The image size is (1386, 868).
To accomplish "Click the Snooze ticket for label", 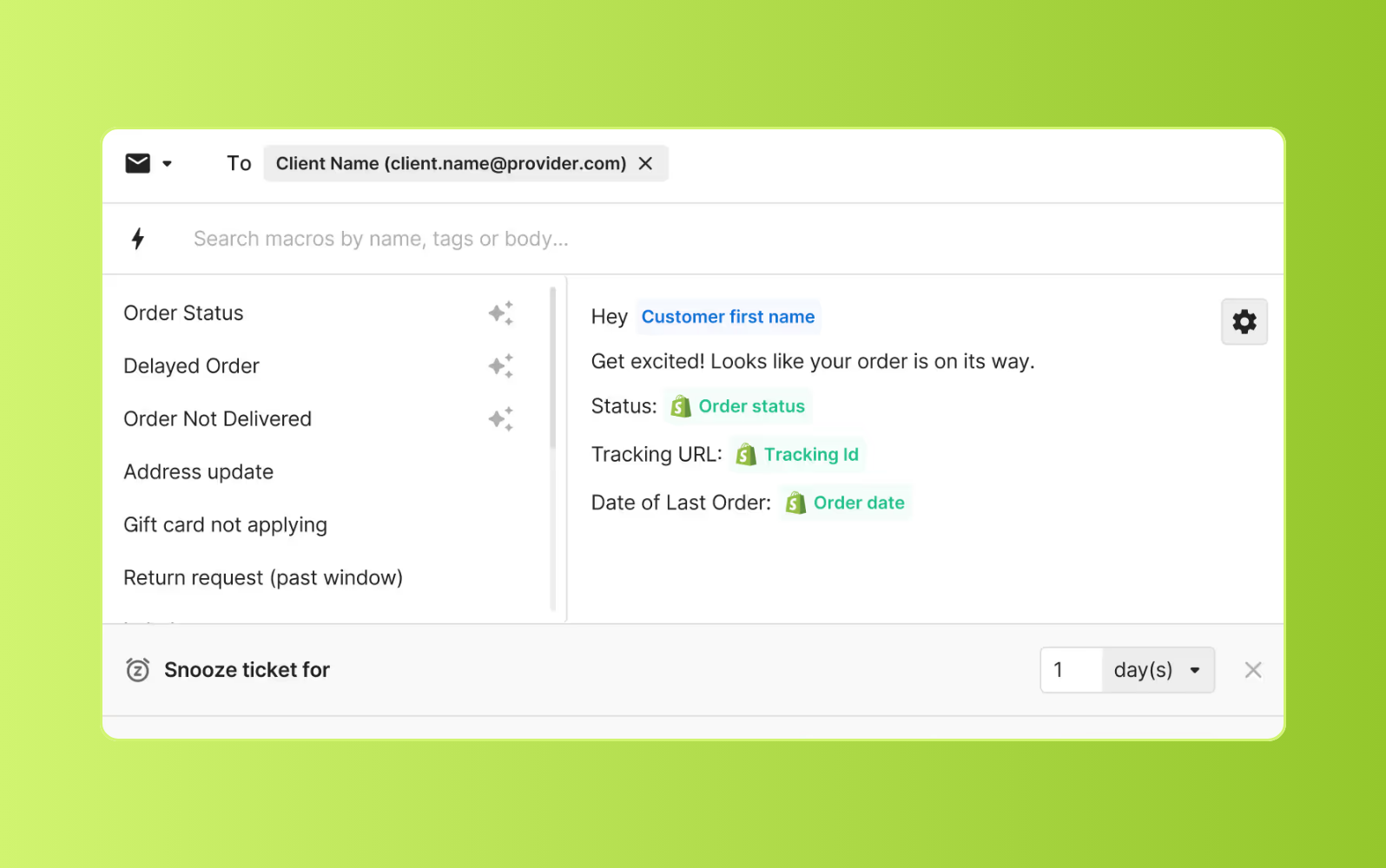I will pyautogui.click(x=247, y=669).
